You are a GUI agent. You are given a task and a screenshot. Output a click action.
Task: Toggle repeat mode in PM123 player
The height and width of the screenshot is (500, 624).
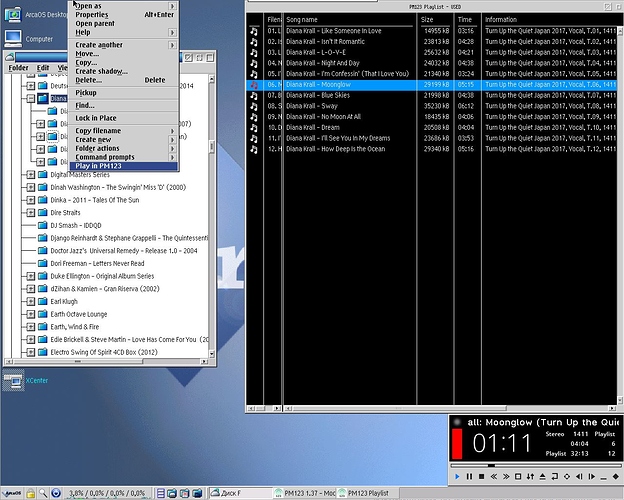(x=555, y=476)
